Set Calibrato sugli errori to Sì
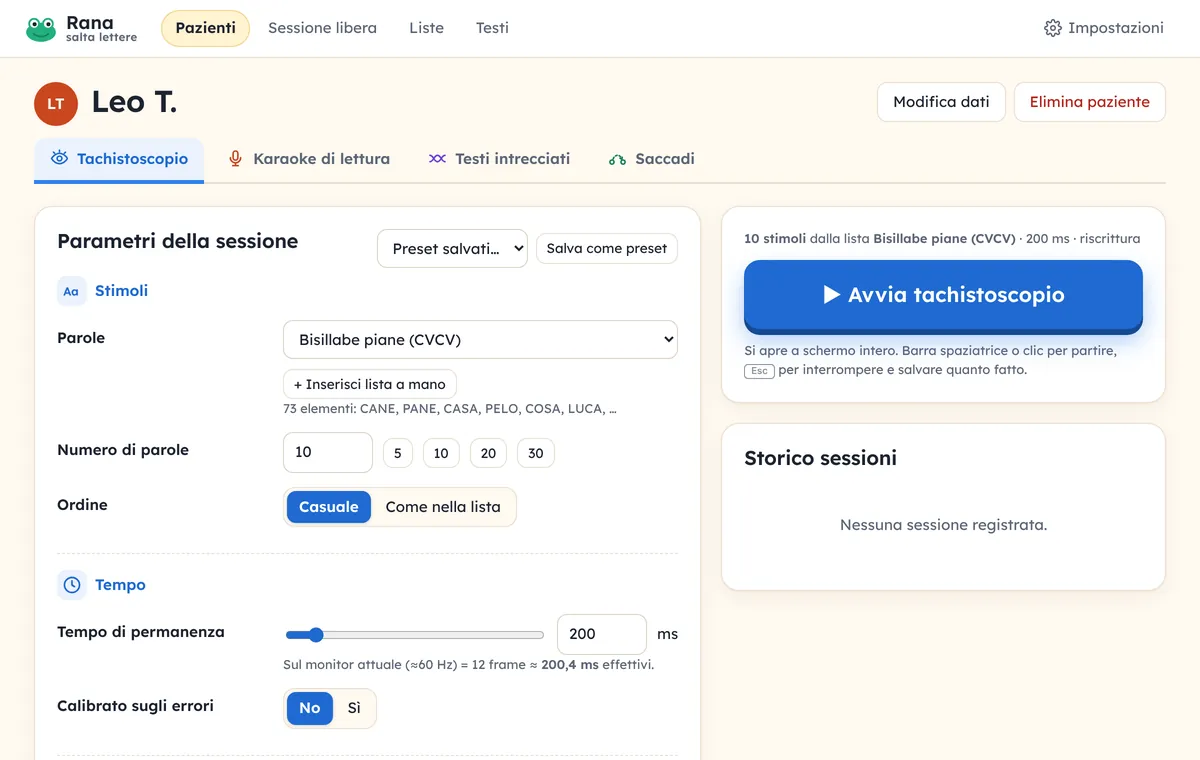Screen dimensions: 1200x760 pos(354,708)
